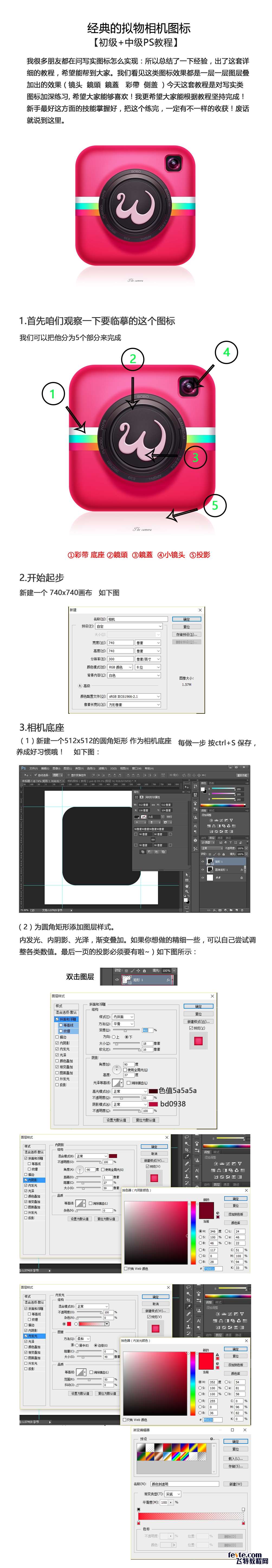Open gear menu of 渐变编辑器 presets
272x1568 pixels.
(x=212, y=1438)
